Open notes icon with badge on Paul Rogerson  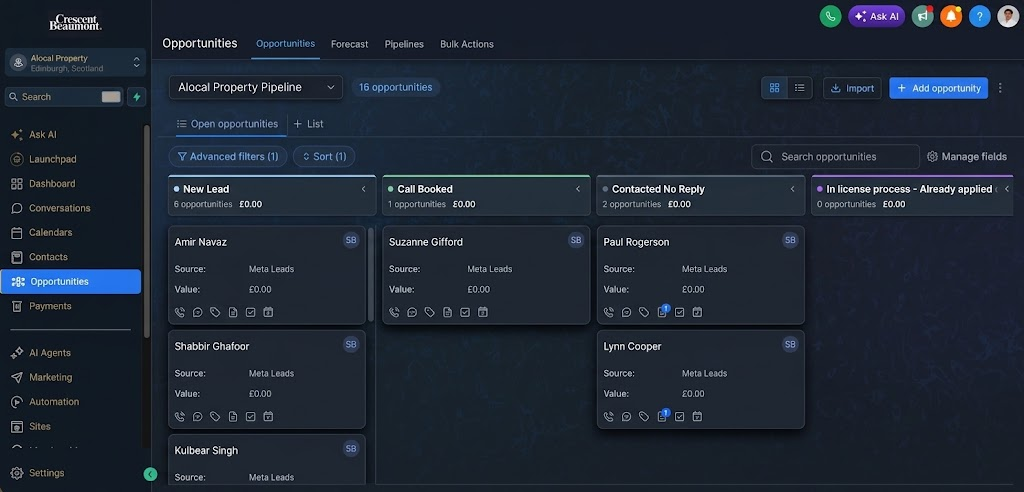(662, 312)
